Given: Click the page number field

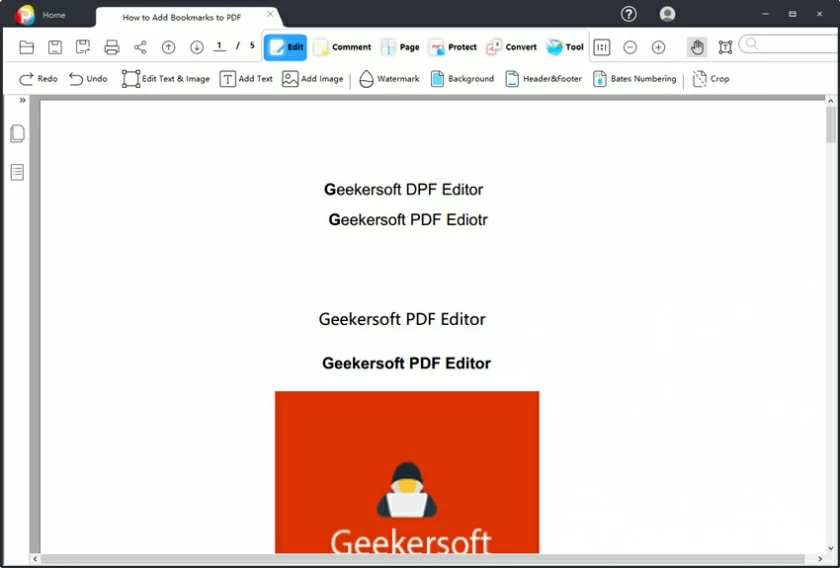Looking at the screenshot, I should (219, 46).
